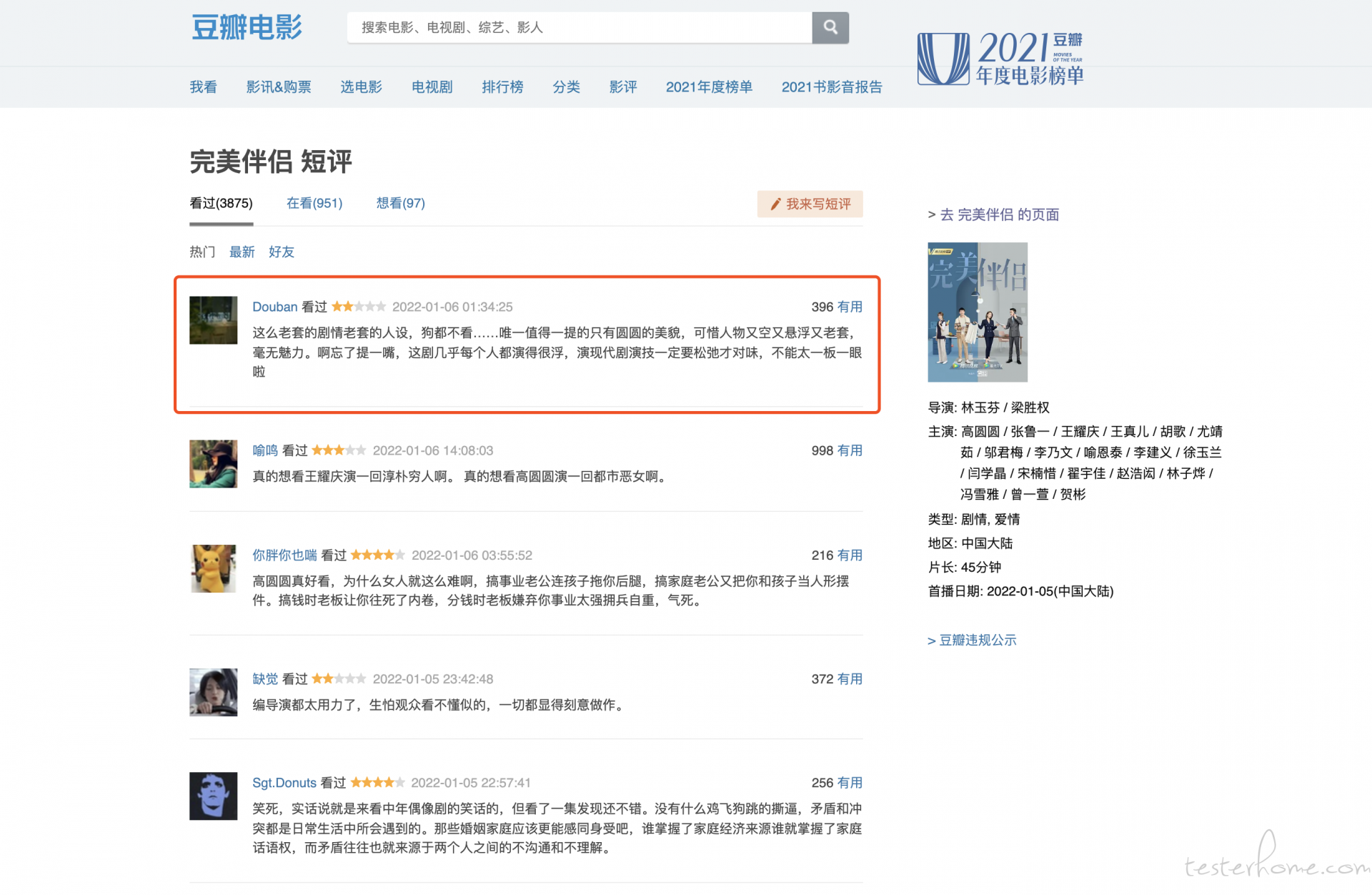The height and width of the screenshot is (895, 1372).
Task: Click 首播日期: 2022-01-05(中国大陆) line
Action: 1020,591
